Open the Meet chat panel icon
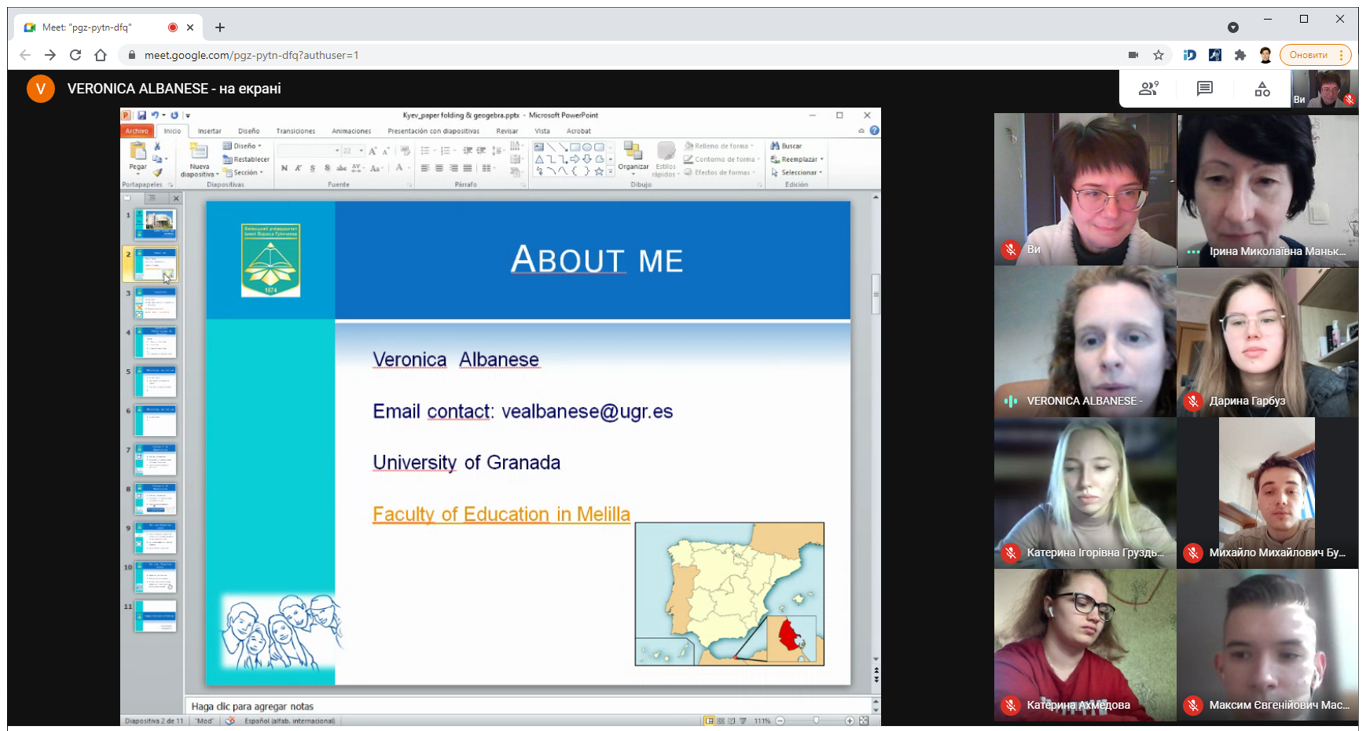The width and height of the screenshot is (1365, 731). (x=1205, y=89)
